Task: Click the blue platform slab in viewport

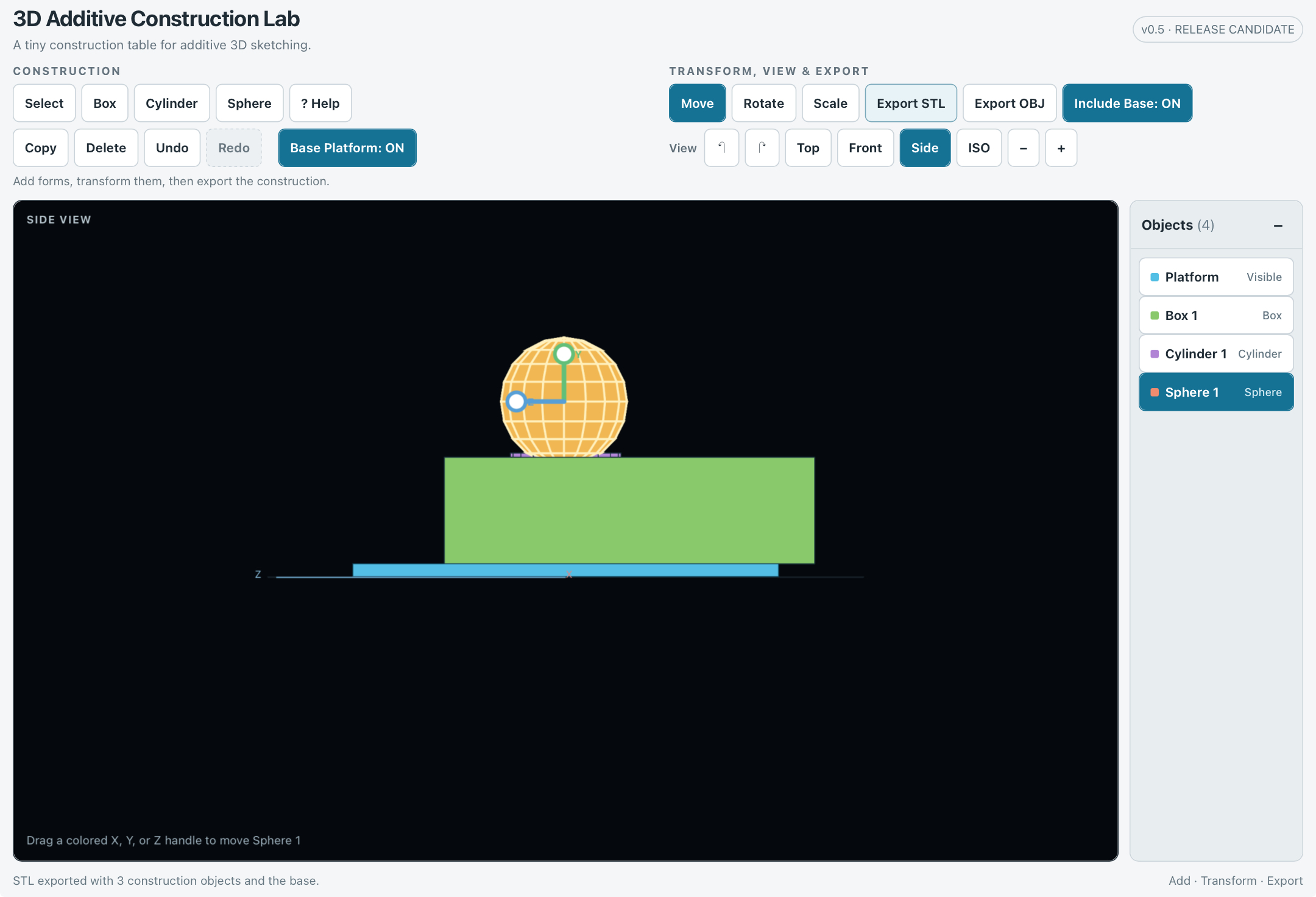Action: coord(565,570)
